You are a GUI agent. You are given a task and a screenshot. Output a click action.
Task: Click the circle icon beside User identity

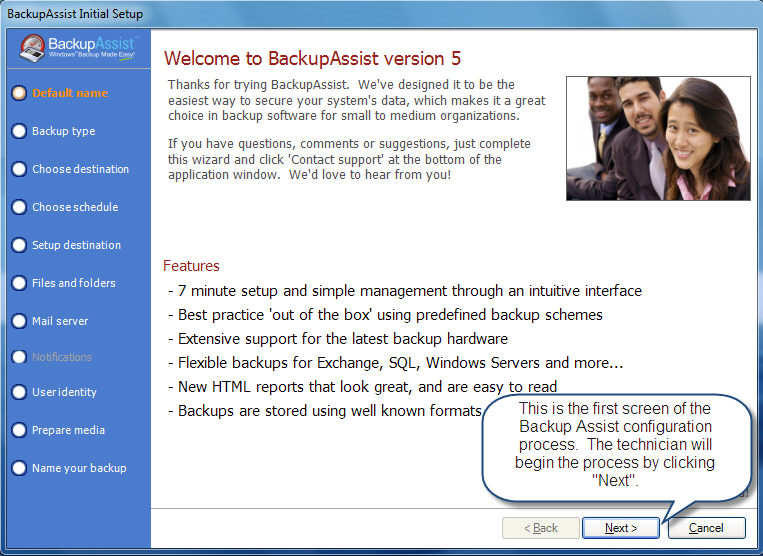click(18, 392)
